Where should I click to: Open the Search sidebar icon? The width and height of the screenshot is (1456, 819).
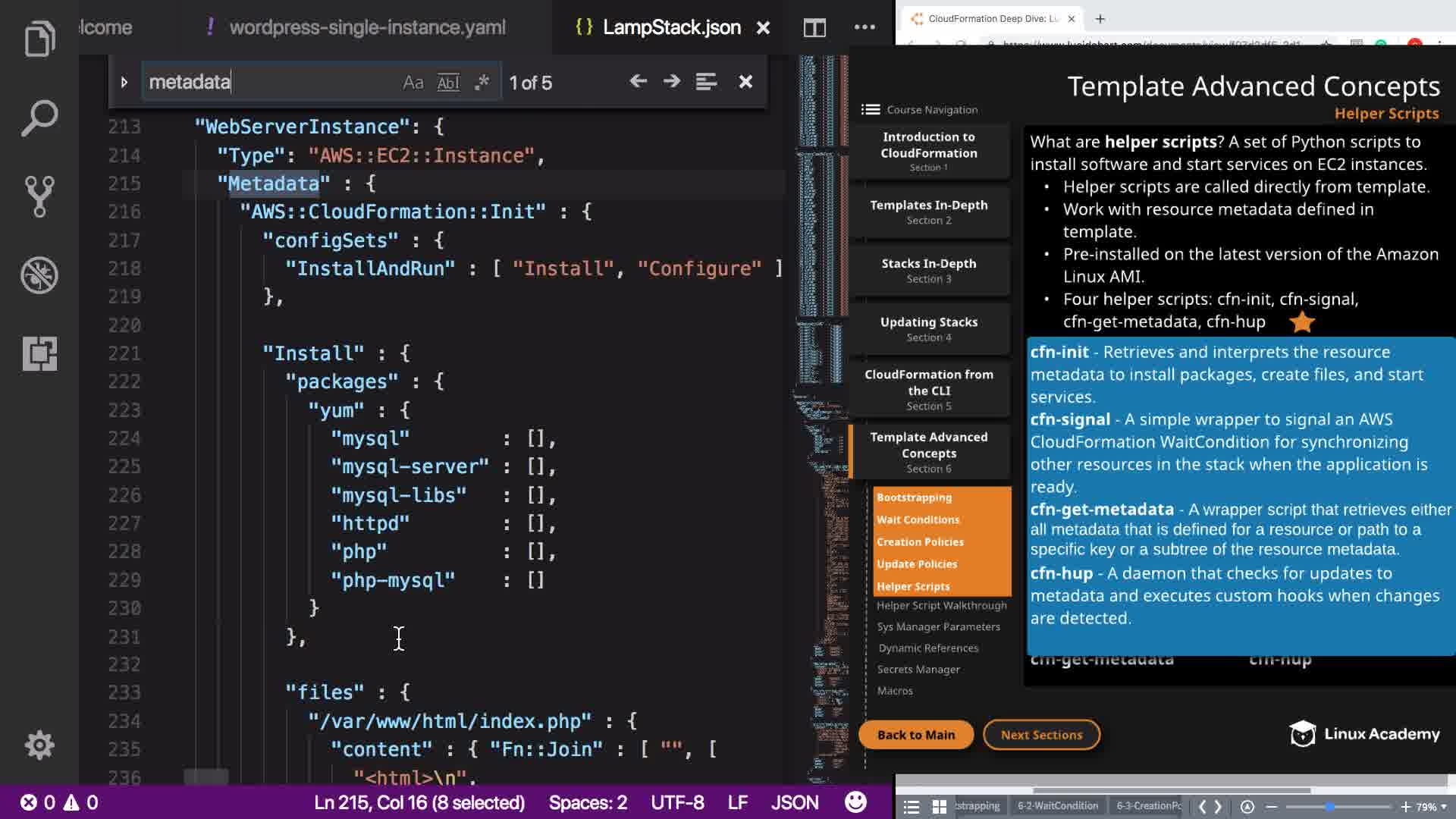(39, 118)
